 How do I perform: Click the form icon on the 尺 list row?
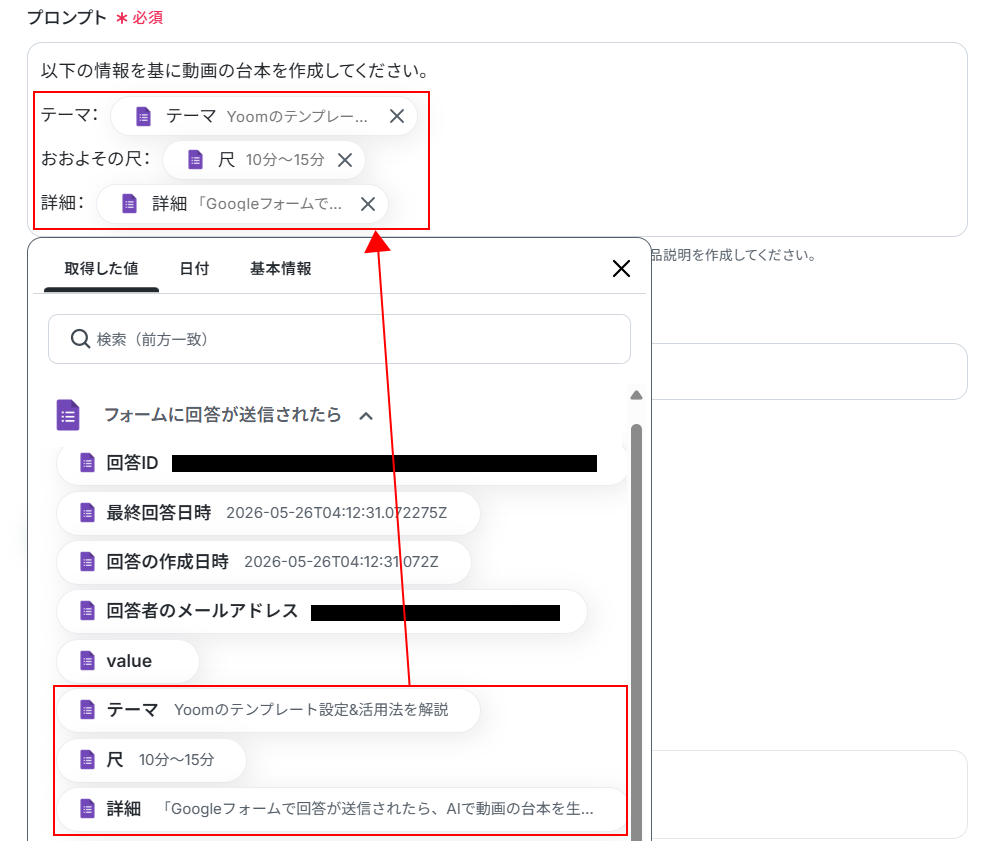(87, 759)
